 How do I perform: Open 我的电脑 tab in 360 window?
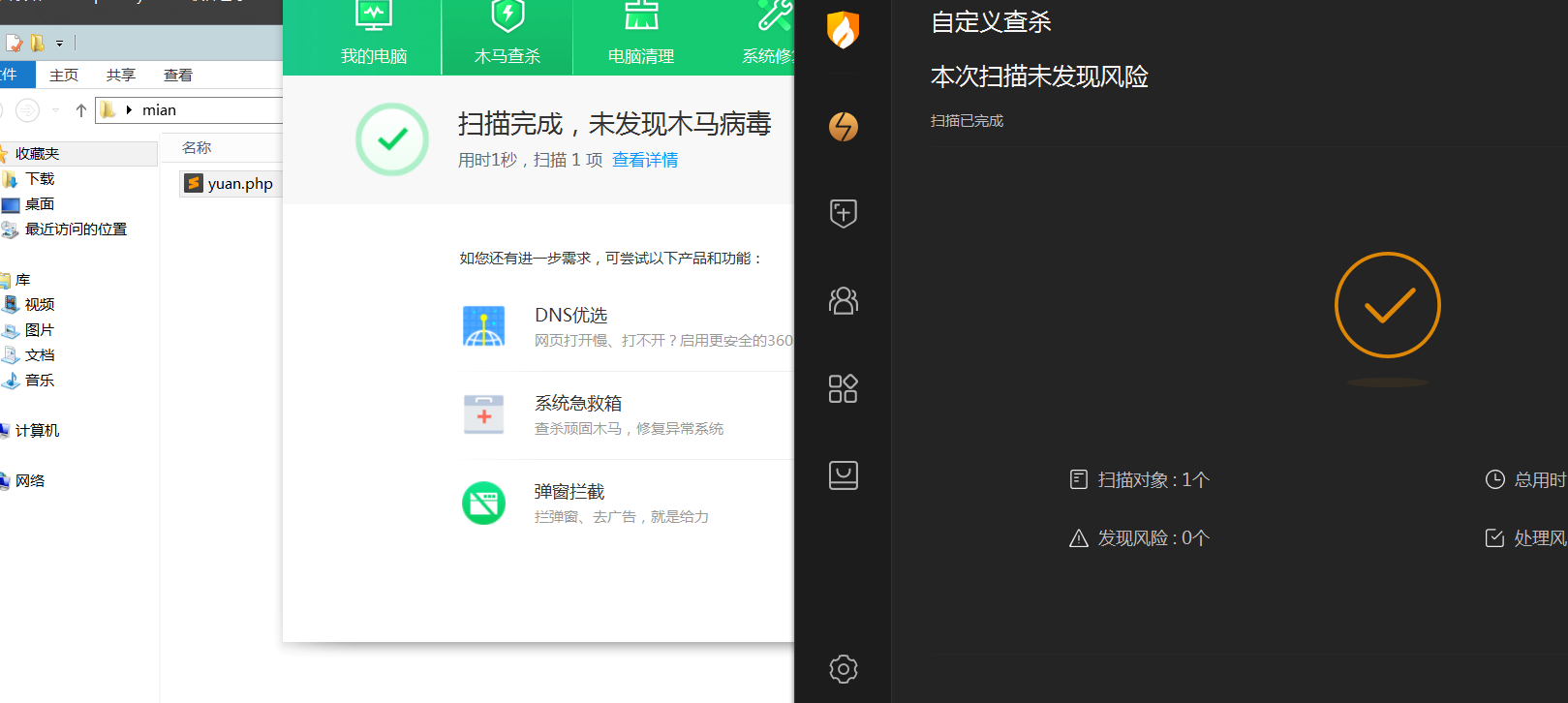(x=374, y=37)
